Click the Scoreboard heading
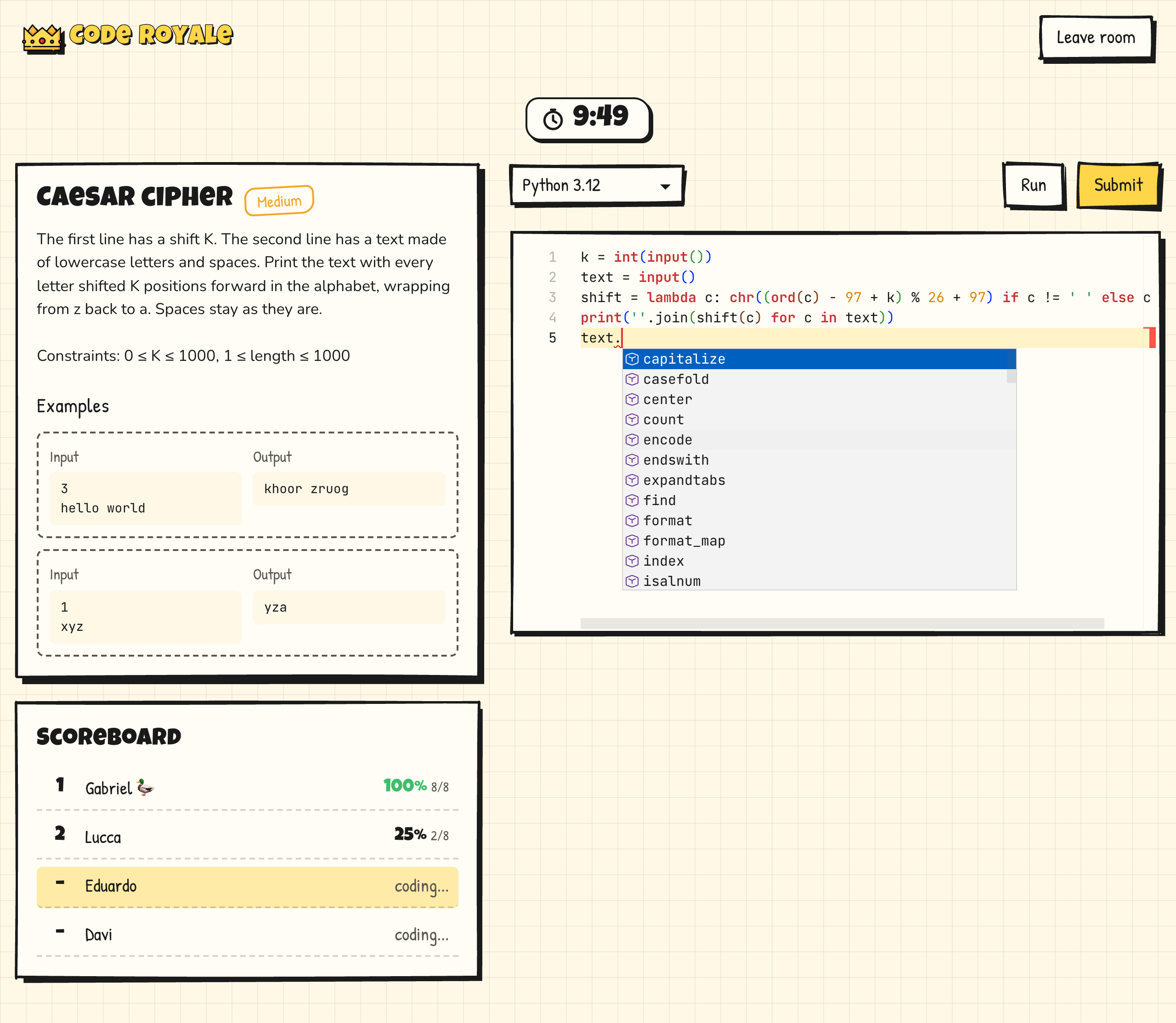 click(x=108, y=736)
